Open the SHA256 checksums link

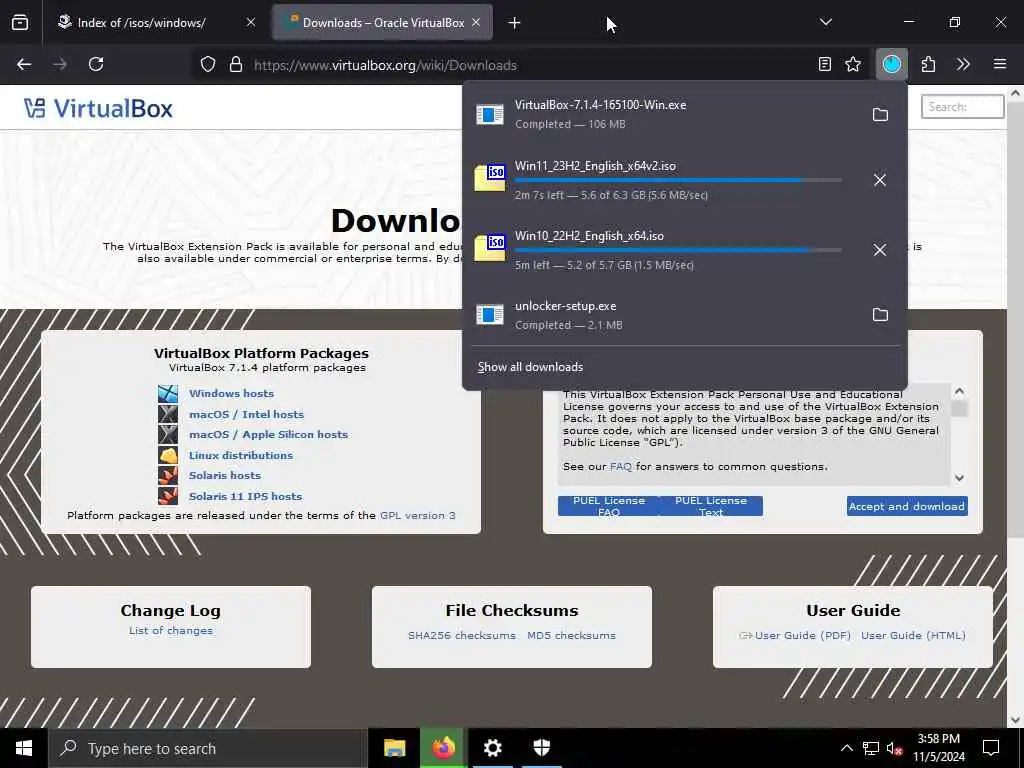coord(462,635)
